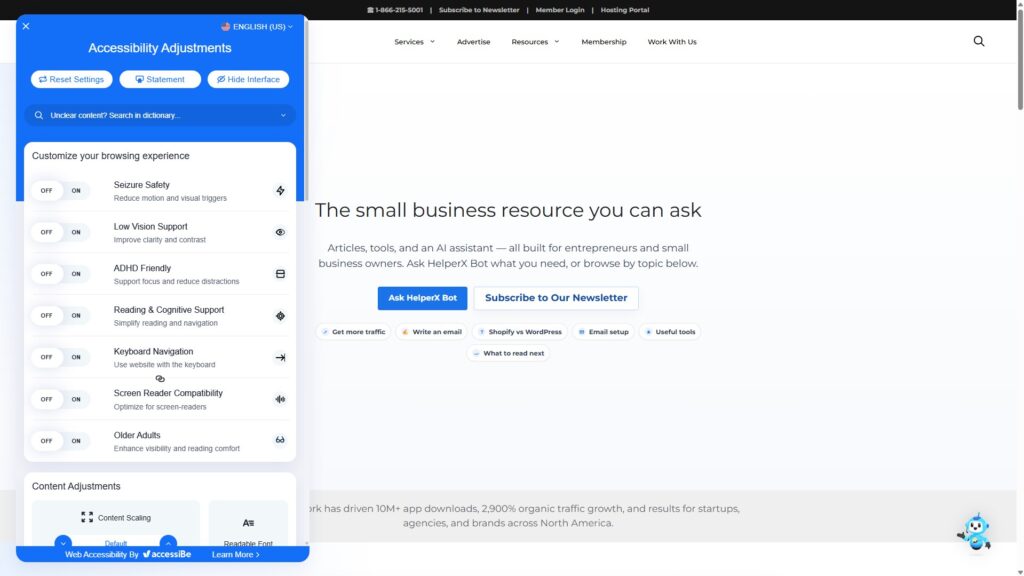This screenshot has height=576, width=1024.
Task: Go to the Membership page
Action: click(x=603, y=42)
